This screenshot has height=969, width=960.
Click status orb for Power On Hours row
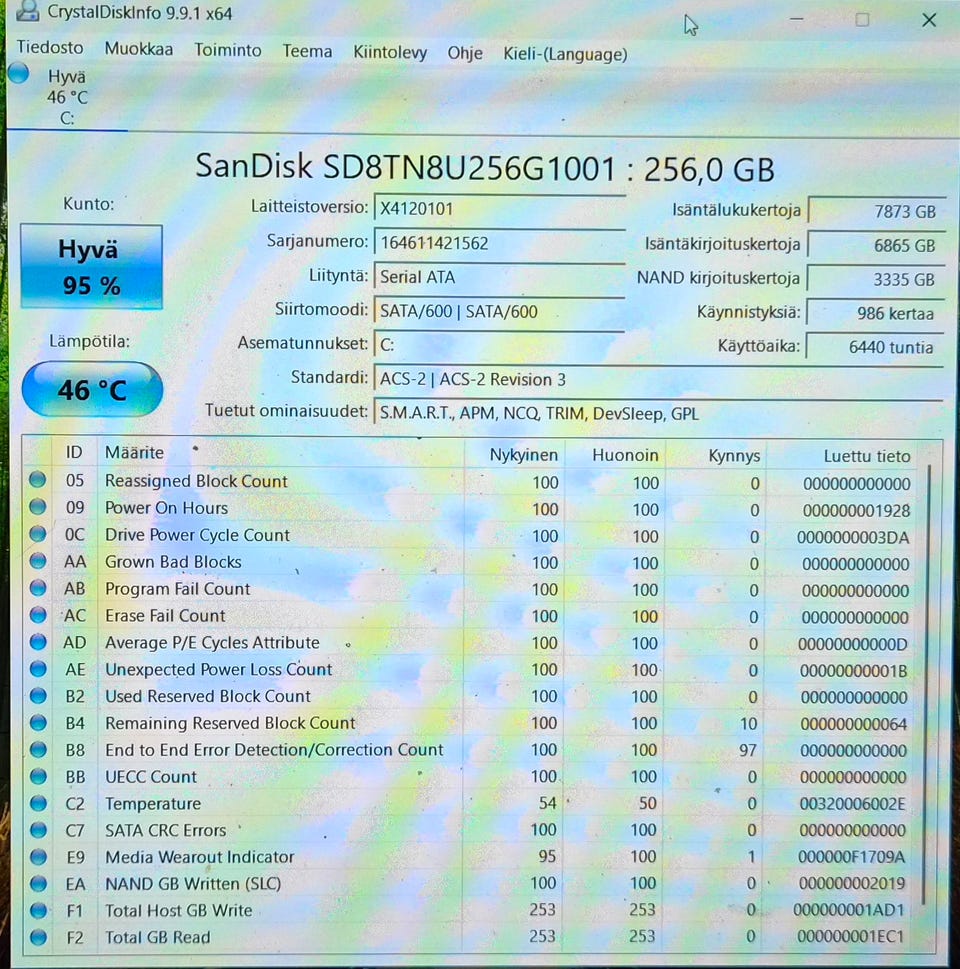tap(38, 507)
